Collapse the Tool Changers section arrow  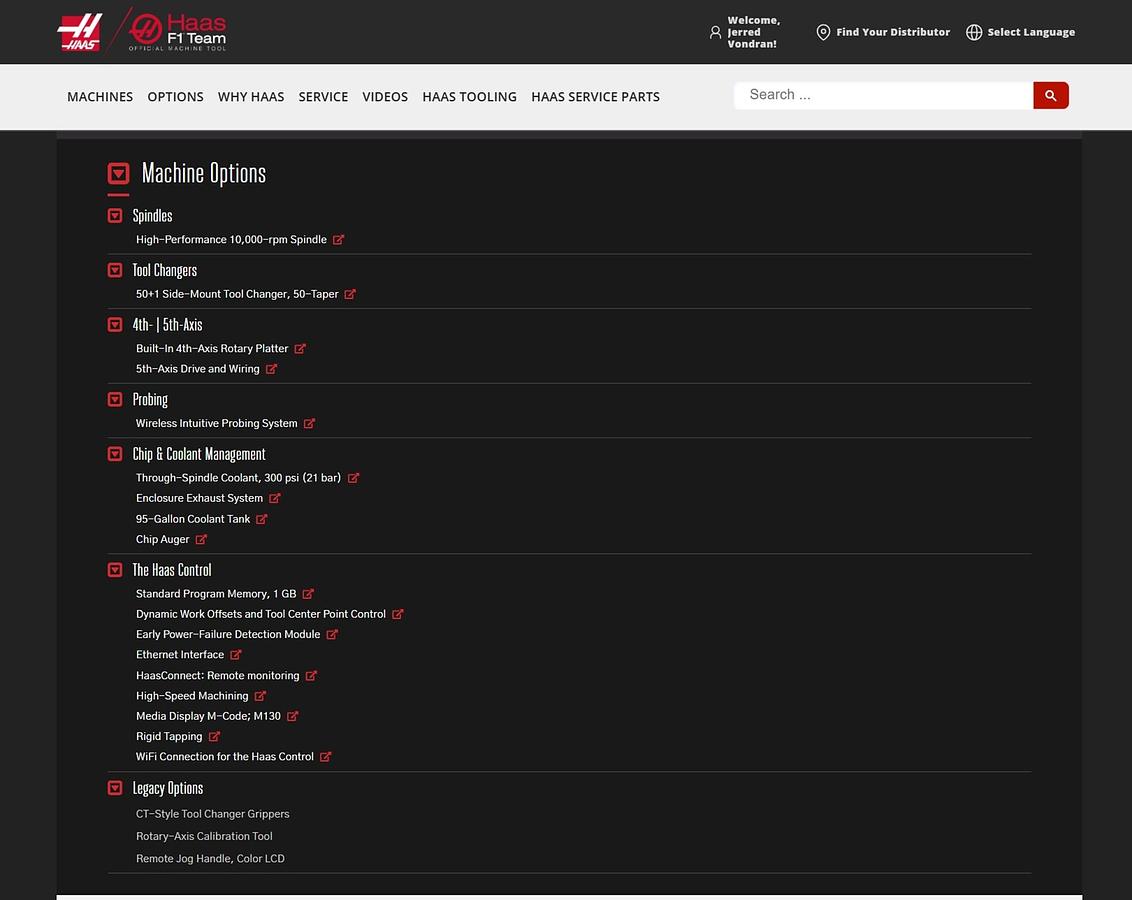pyautogui.click(x=115, y=270)
